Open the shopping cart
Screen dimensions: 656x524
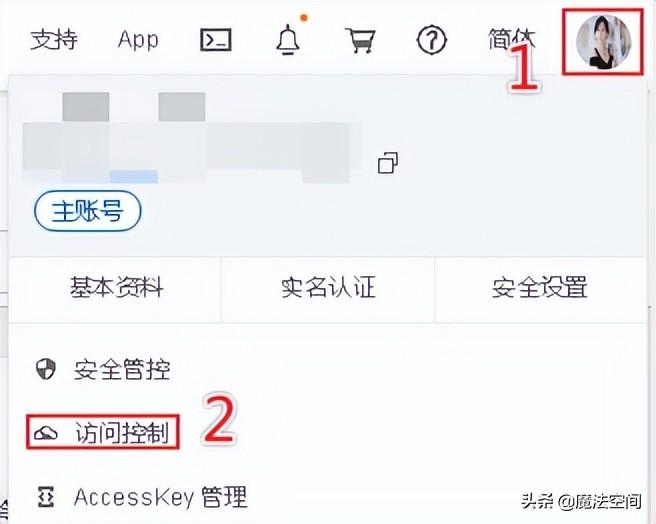360,40
